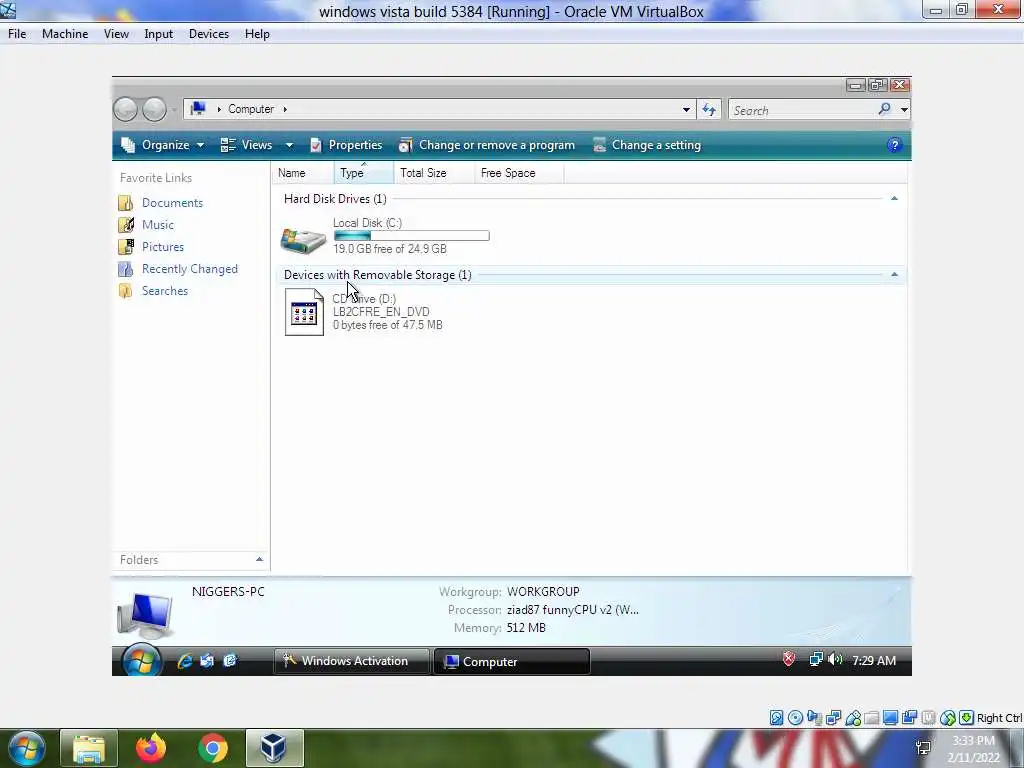Open Chrome on host taskbar
The width and height of the screenshot is (1024, 768).
(213, 748)
